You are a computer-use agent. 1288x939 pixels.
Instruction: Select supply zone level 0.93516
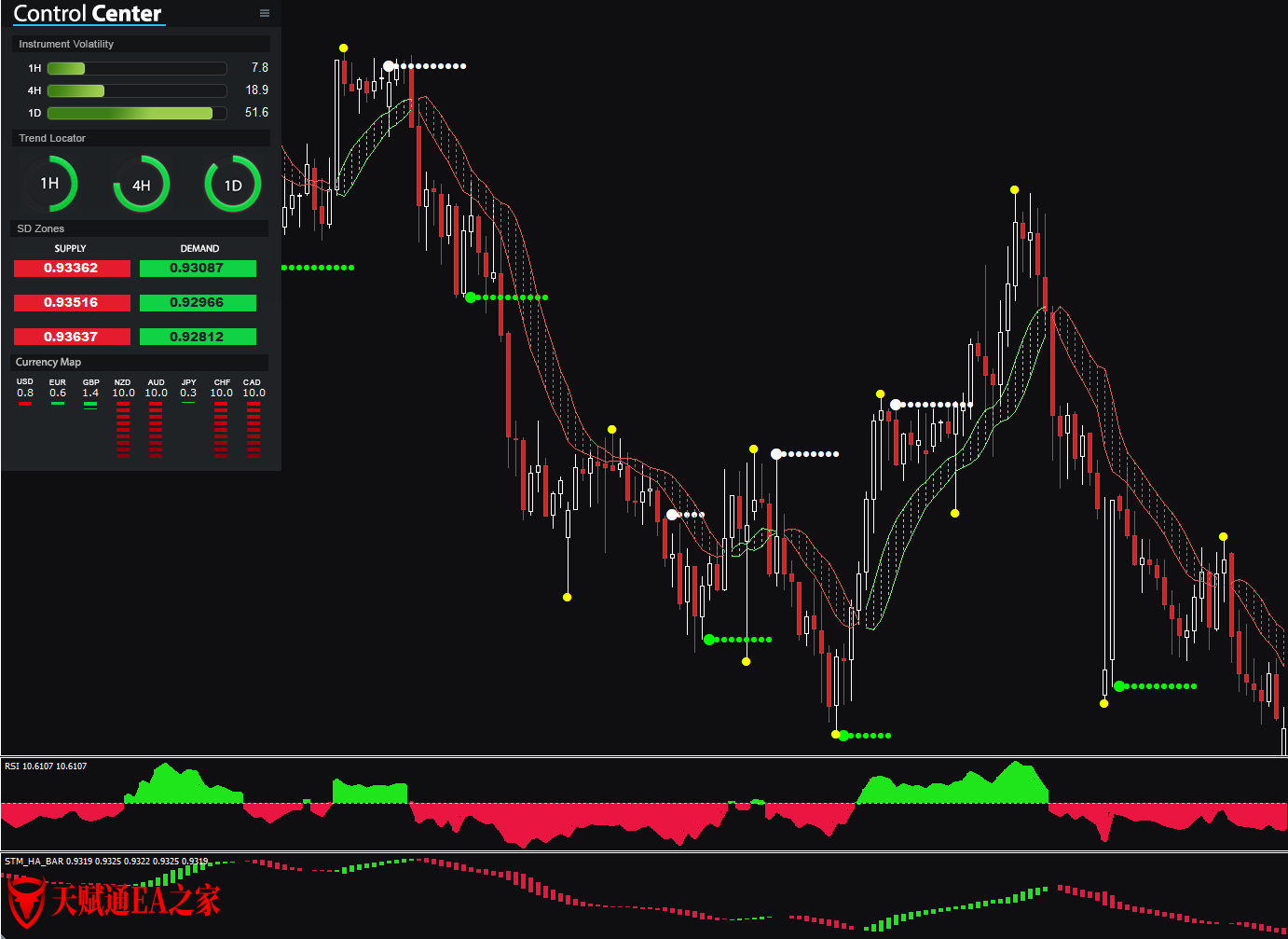72,303
